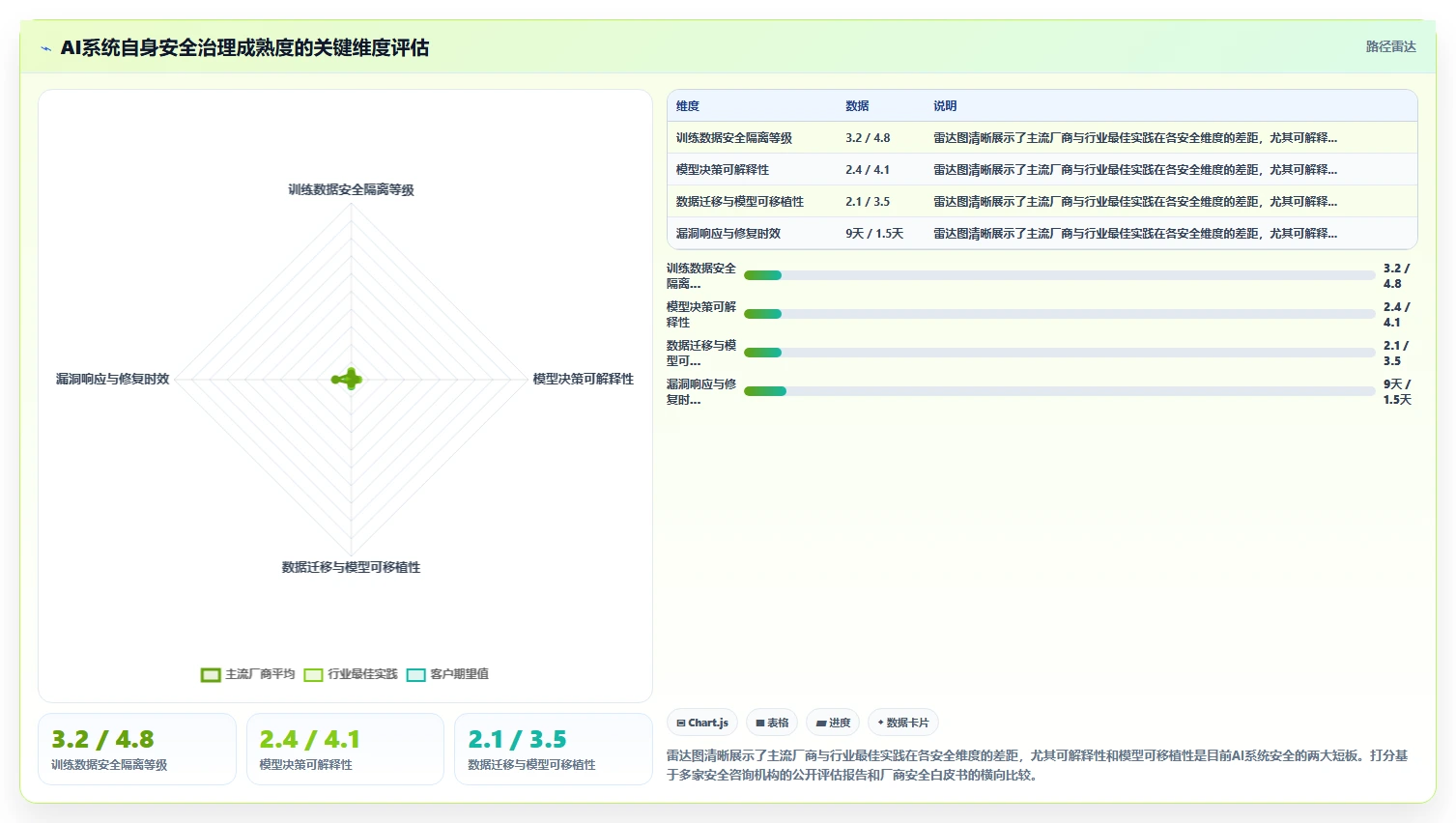The image size is (1456, 823).
Task: Click the dashboard title AI系统自身安全治理成熟度
Action: click(x=244, y=47)
